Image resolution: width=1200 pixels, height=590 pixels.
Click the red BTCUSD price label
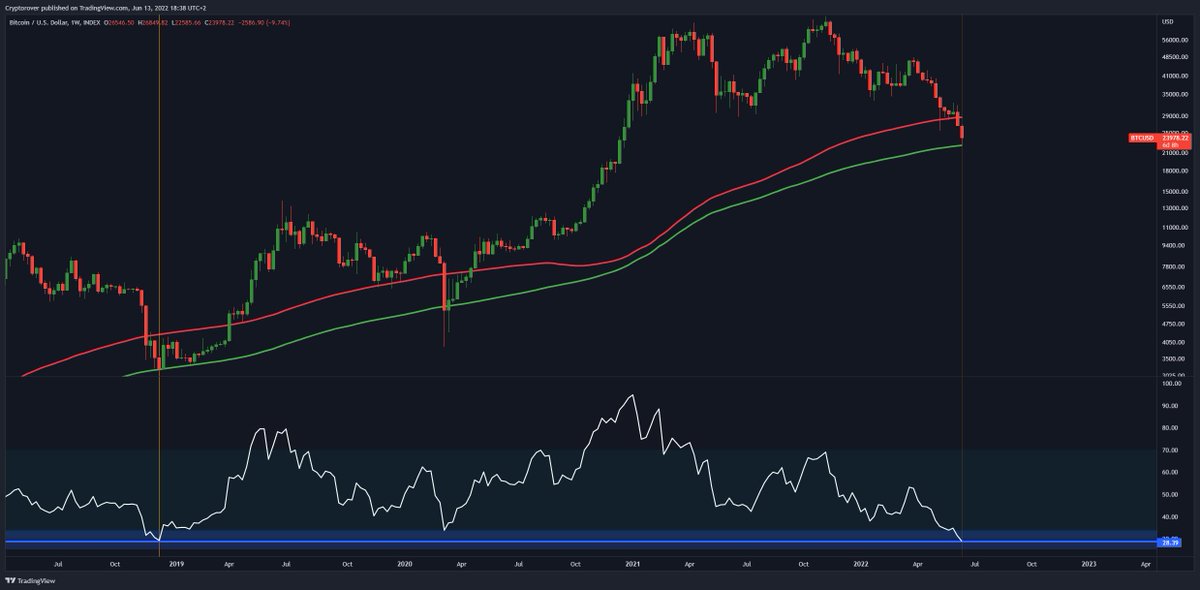pyautogui.click(x=1143, y=138)
